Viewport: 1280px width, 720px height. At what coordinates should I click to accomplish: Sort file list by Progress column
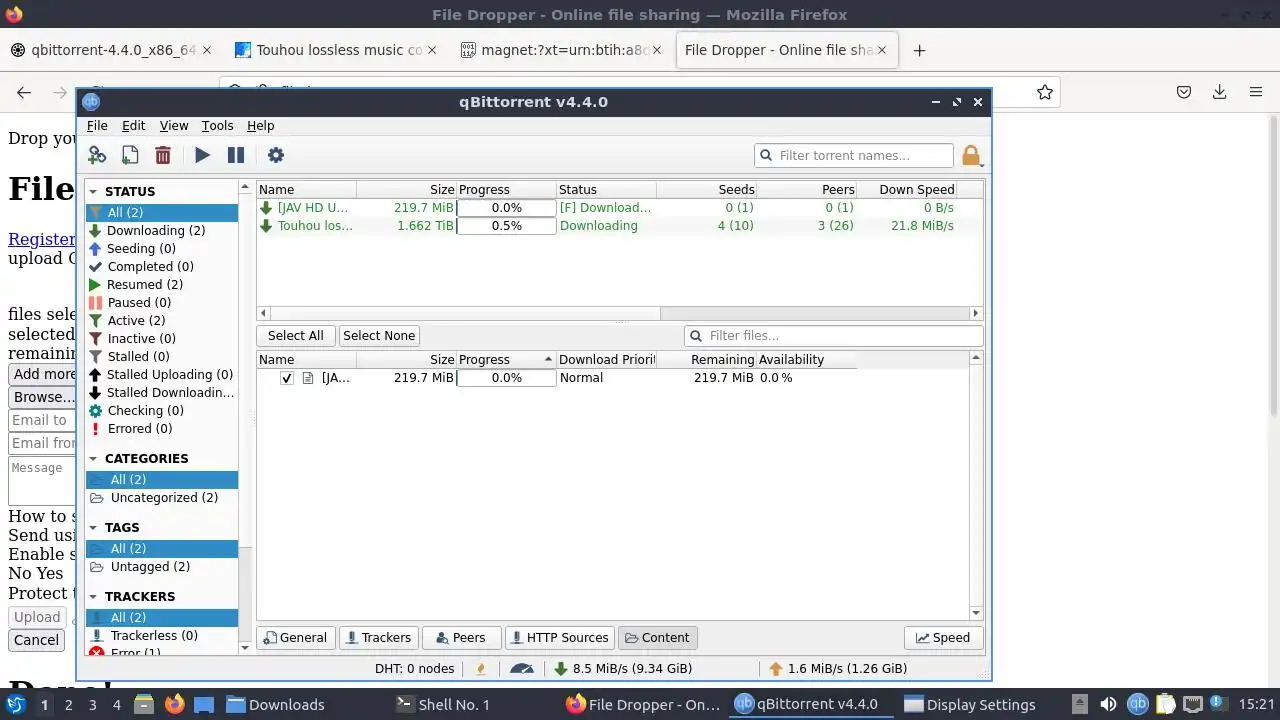pyautogui.click(x=506, y=360)
